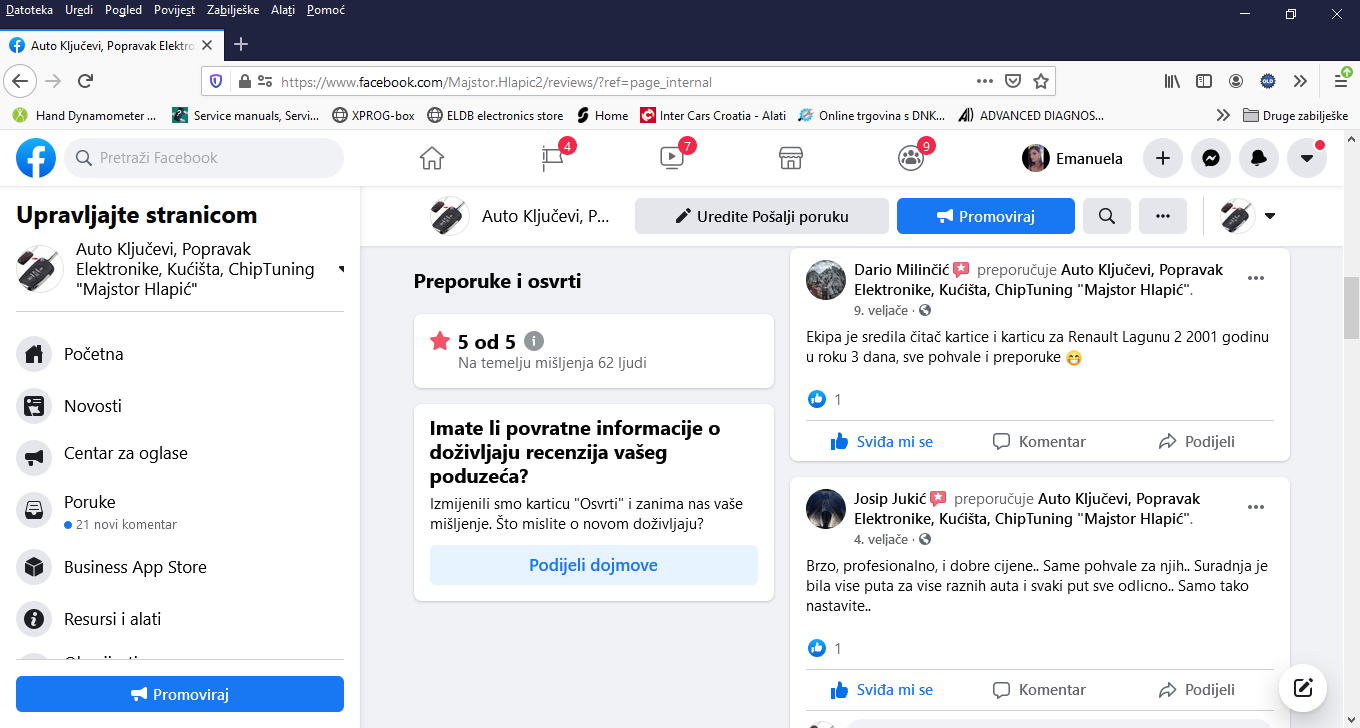This screenshot has width=1360, height=728.
Task: Click the info icon beside 5 od 5
Action: click(534, 341)
